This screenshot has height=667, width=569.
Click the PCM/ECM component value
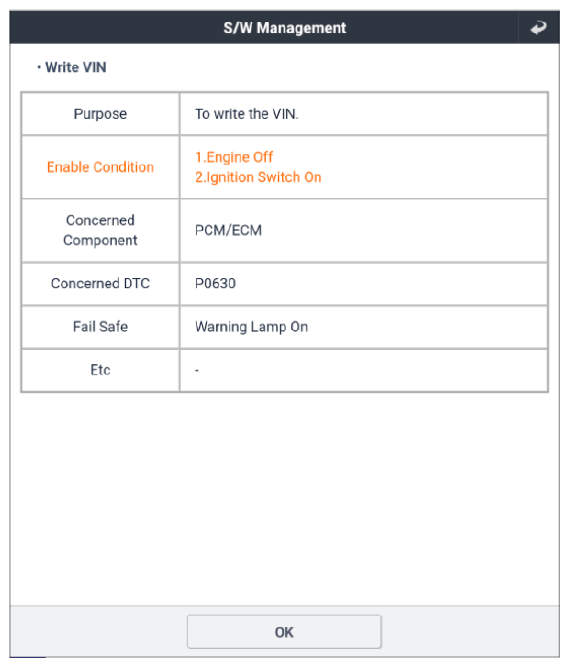(228, 230)
